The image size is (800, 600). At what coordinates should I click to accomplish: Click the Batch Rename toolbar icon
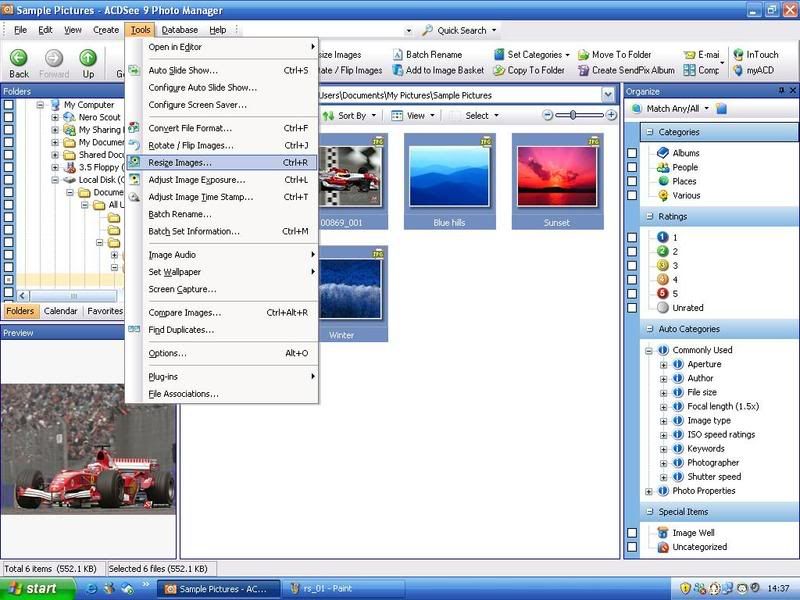click(x=397, y=55)
